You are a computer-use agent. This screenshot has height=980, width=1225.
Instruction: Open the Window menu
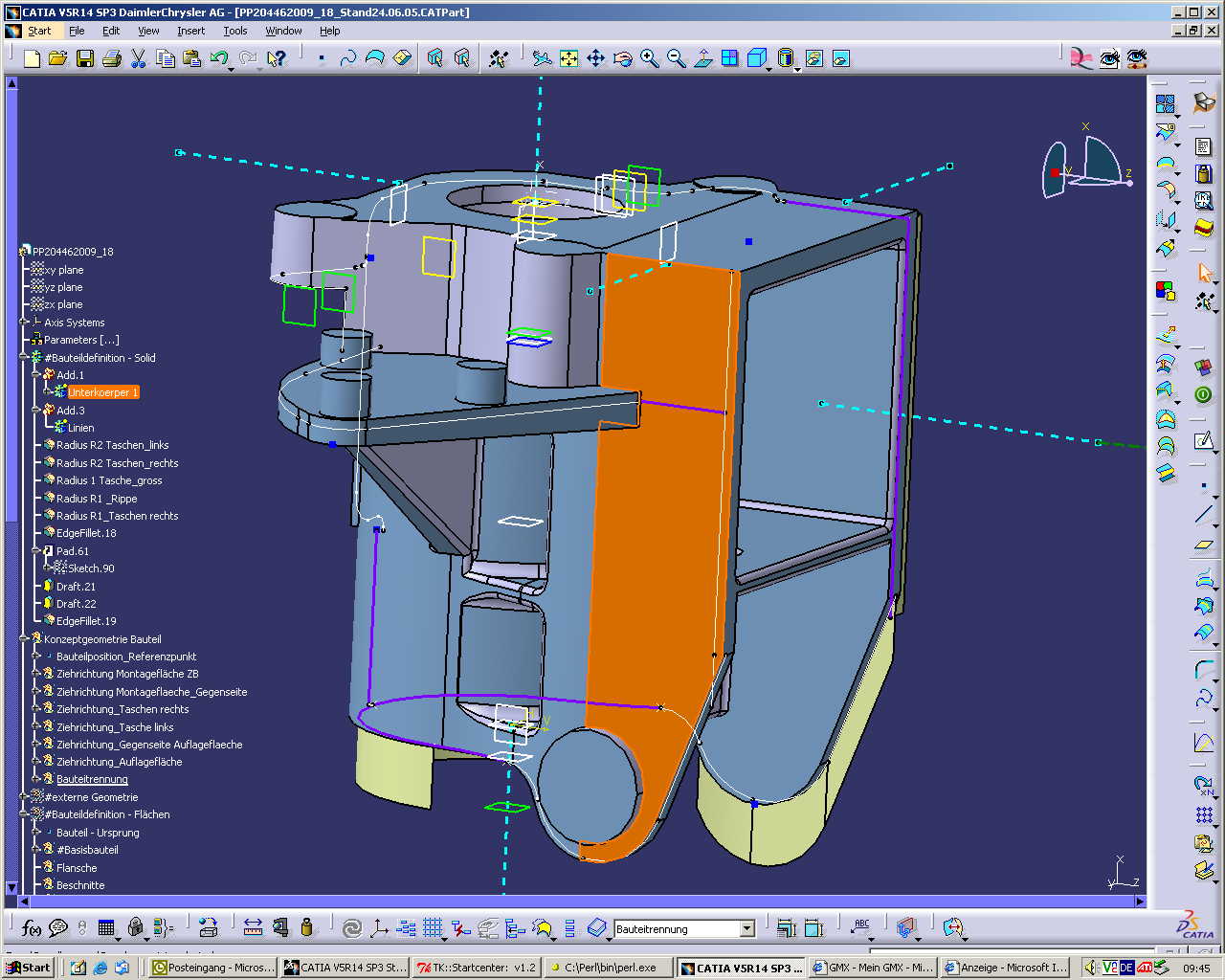(283, 31)
